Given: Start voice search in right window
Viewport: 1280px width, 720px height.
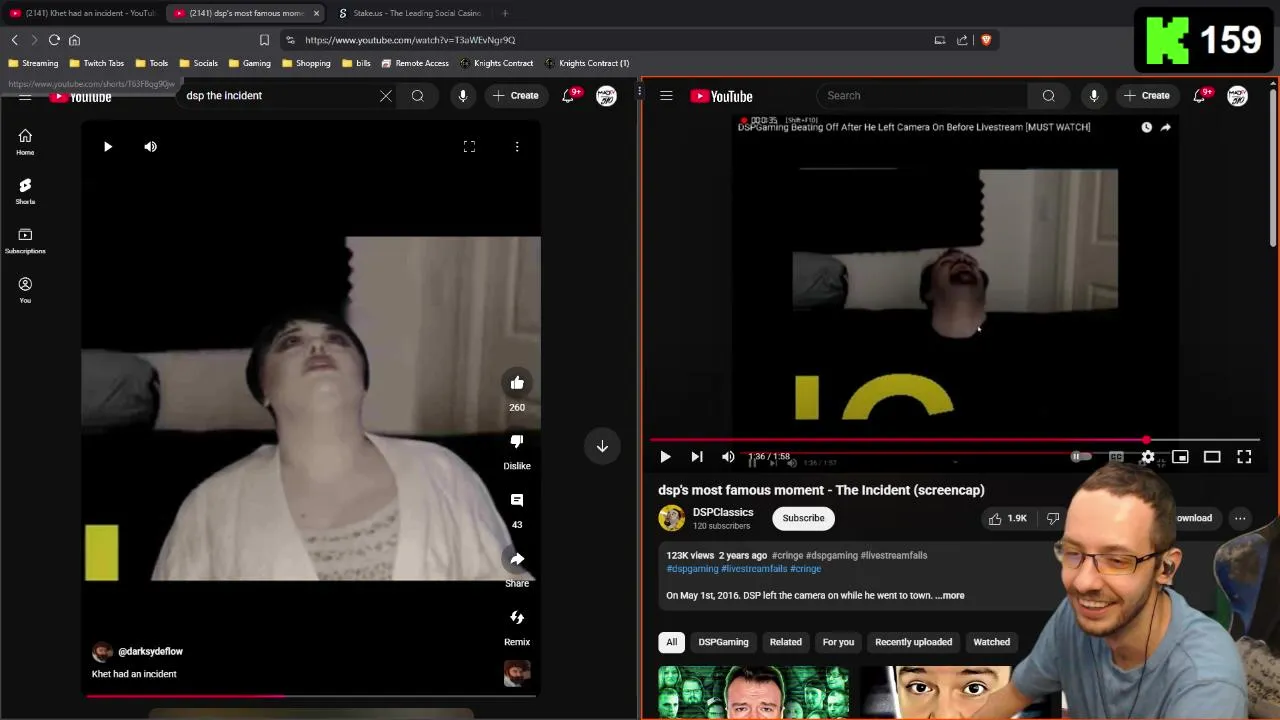Looking at the screenshot, I should tap(1094, 96).
